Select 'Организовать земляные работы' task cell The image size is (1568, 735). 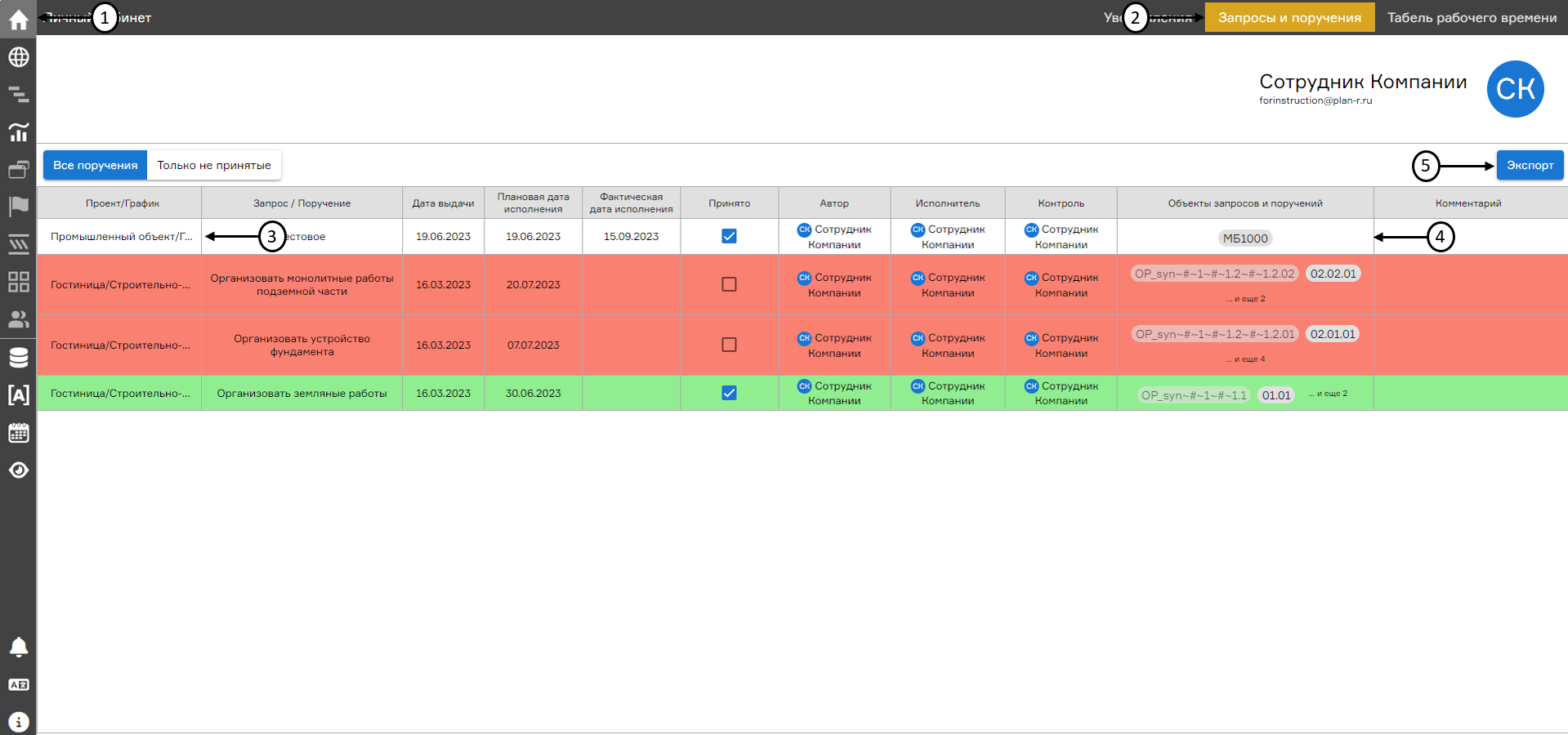302,394
